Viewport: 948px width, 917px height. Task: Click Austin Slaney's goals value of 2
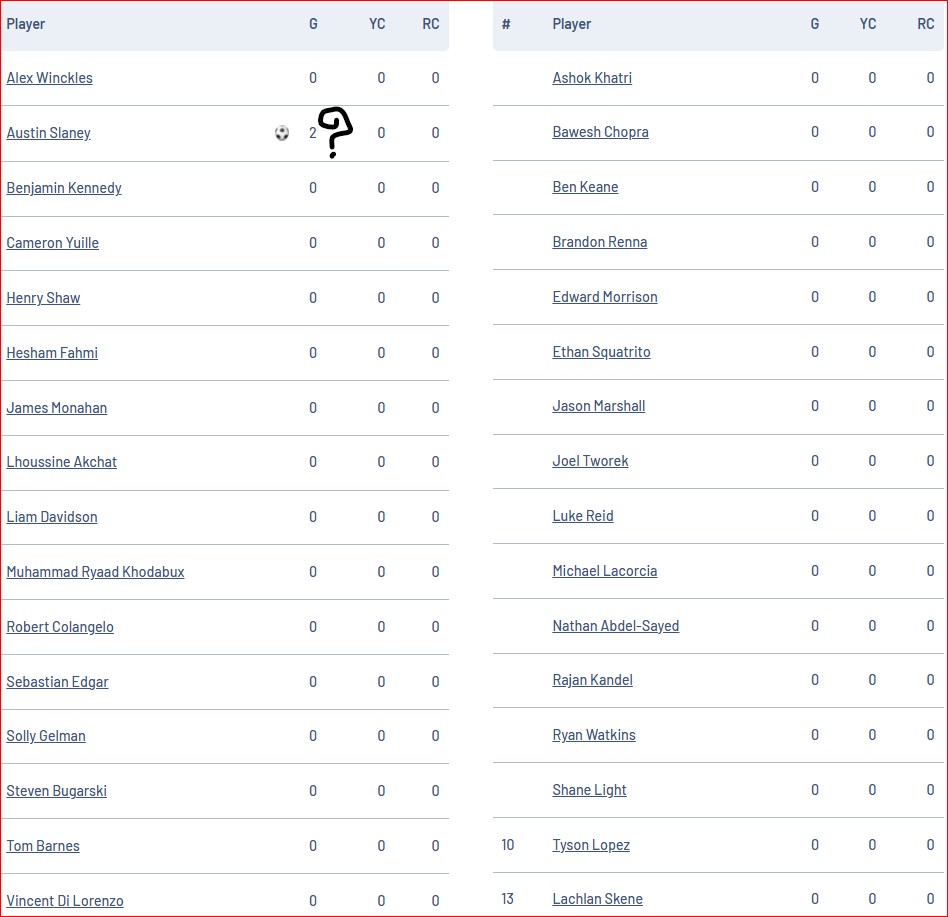click(313, 133)
